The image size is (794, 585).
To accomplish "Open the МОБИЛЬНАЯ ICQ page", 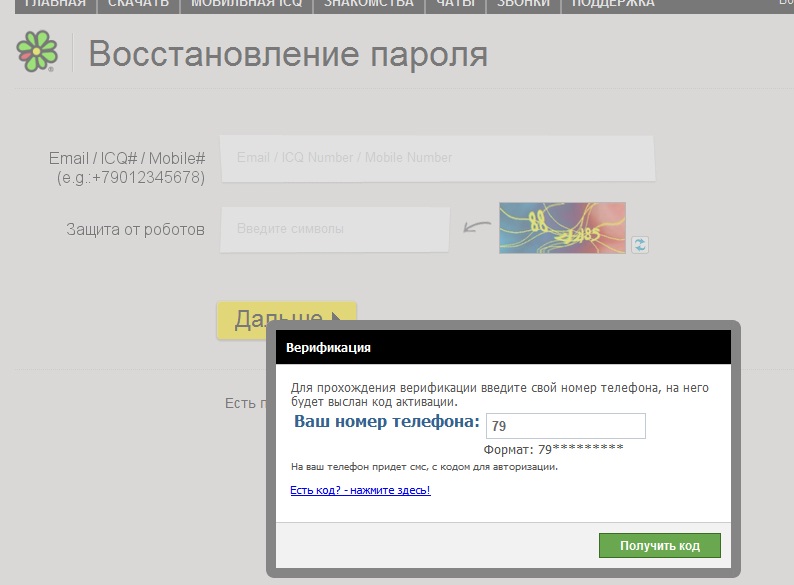I will [x=246, y=4].
